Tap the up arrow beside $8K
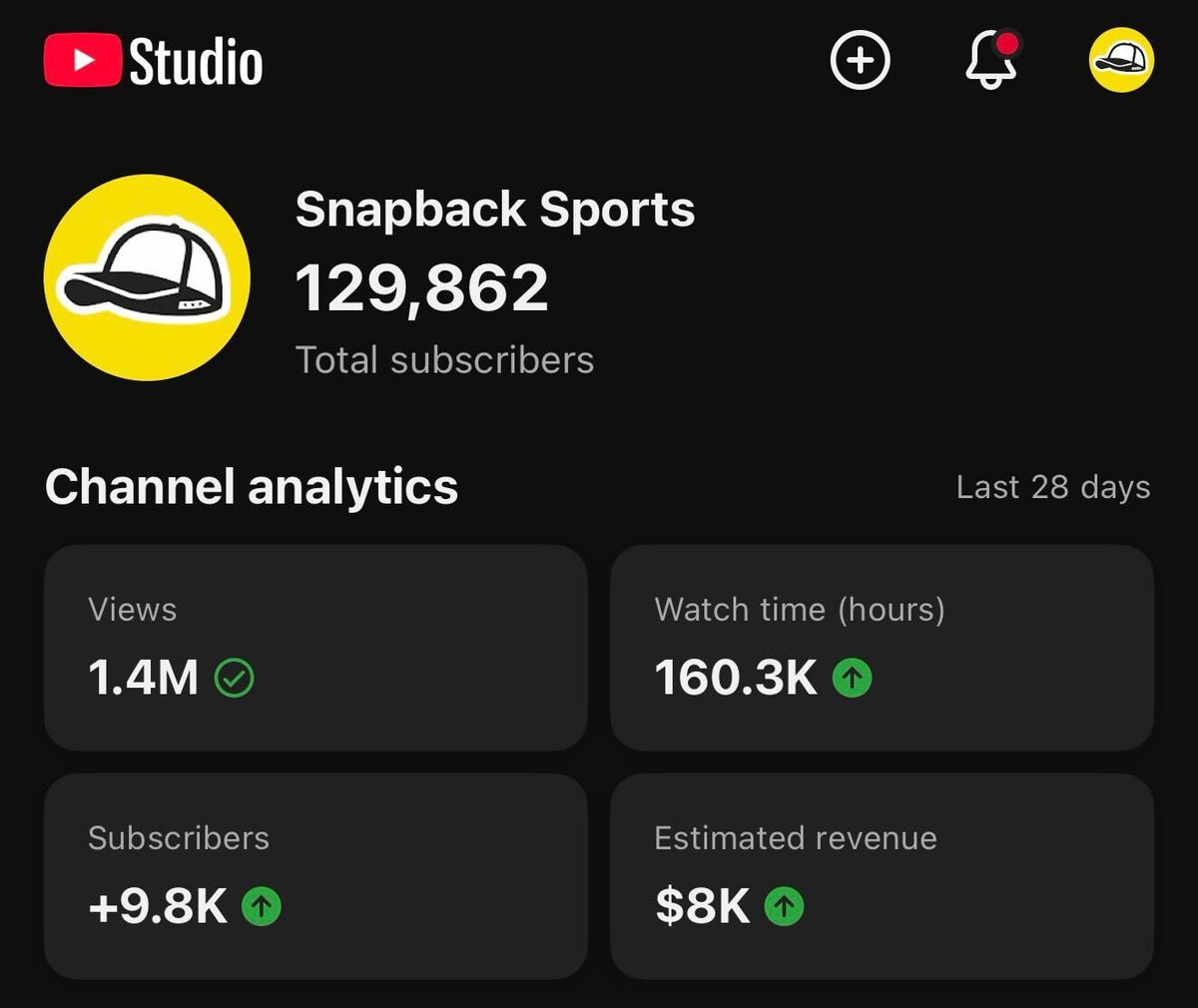This screenshot has height=1008, width=1198. 784,906
